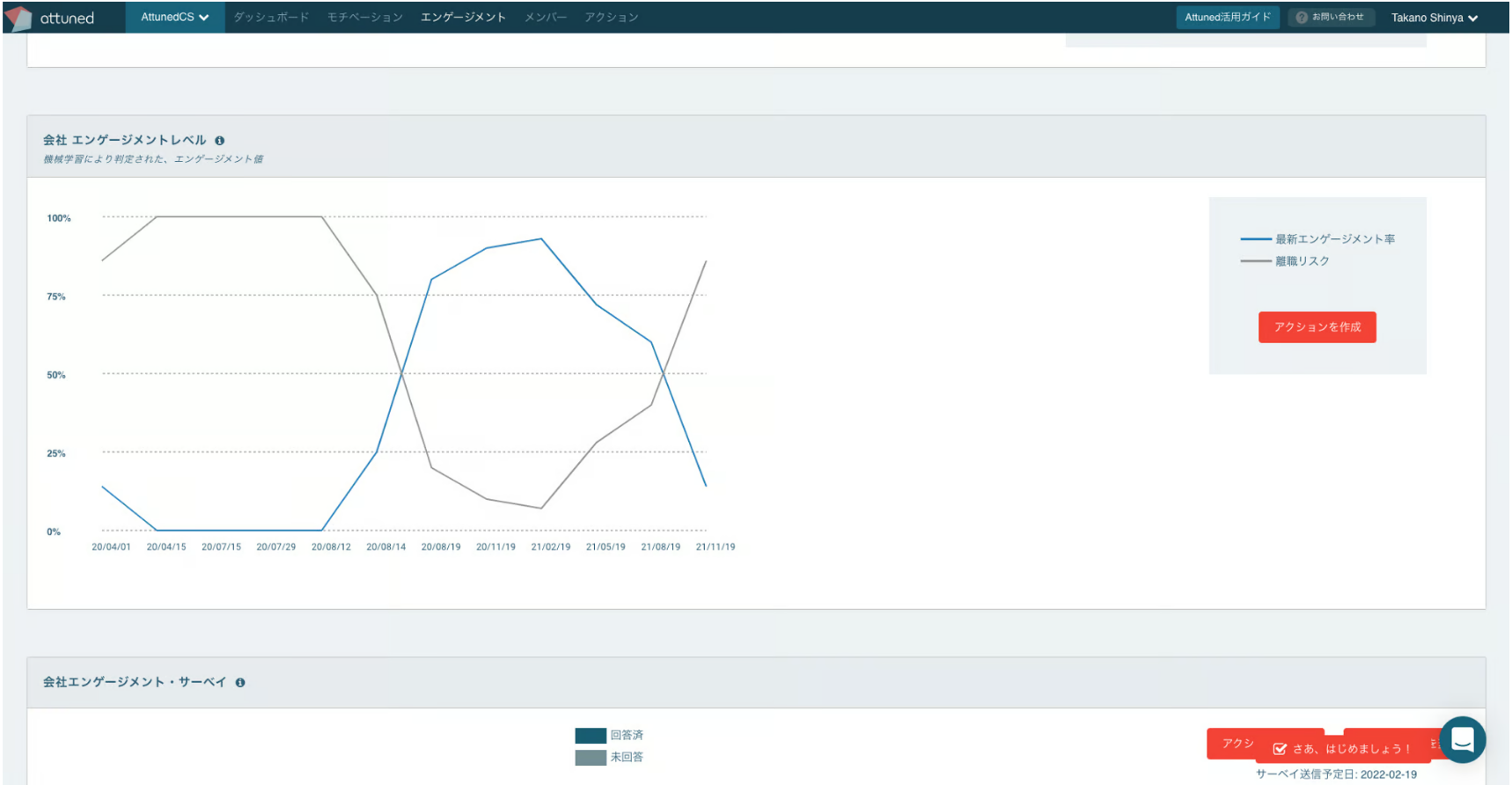Click info icon next to 会社 エンゲージメントレベル
The height and width of the screenshot is (785, 1512).
(x=220, y=141)
